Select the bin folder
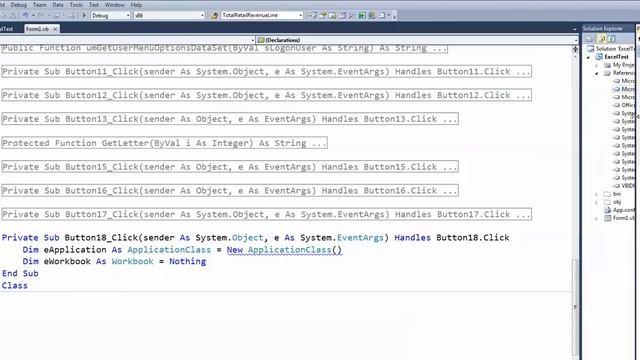The height and width of the screenshot is (360, 640). tap(613, 194)
